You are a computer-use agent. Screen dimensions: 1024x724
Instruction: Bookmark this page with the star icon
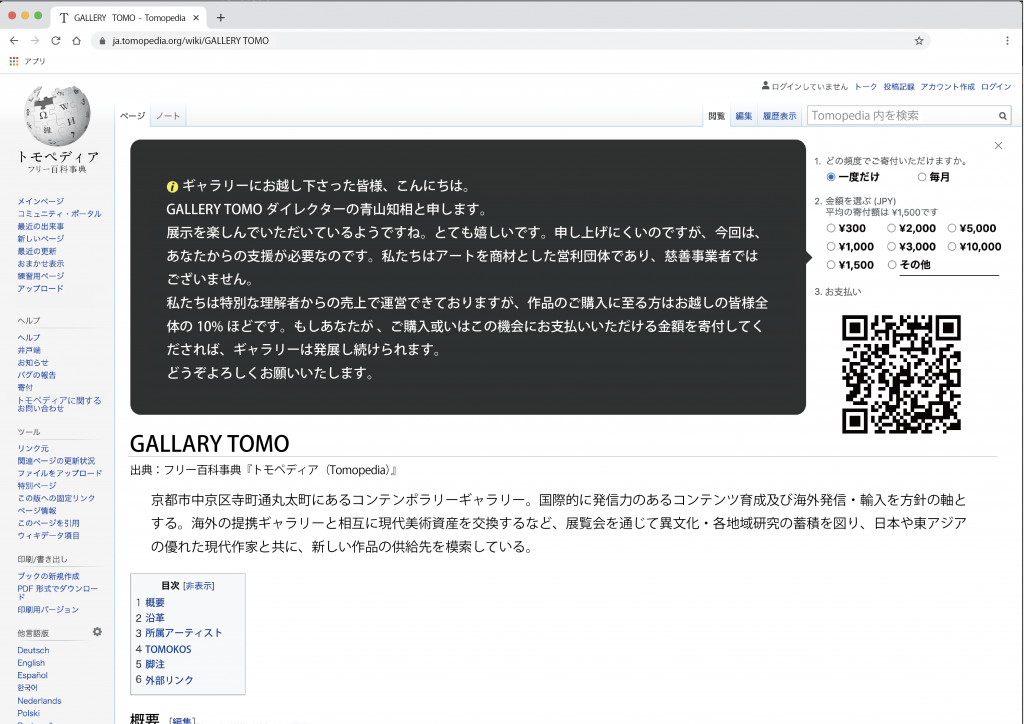[x=919, y=40]
